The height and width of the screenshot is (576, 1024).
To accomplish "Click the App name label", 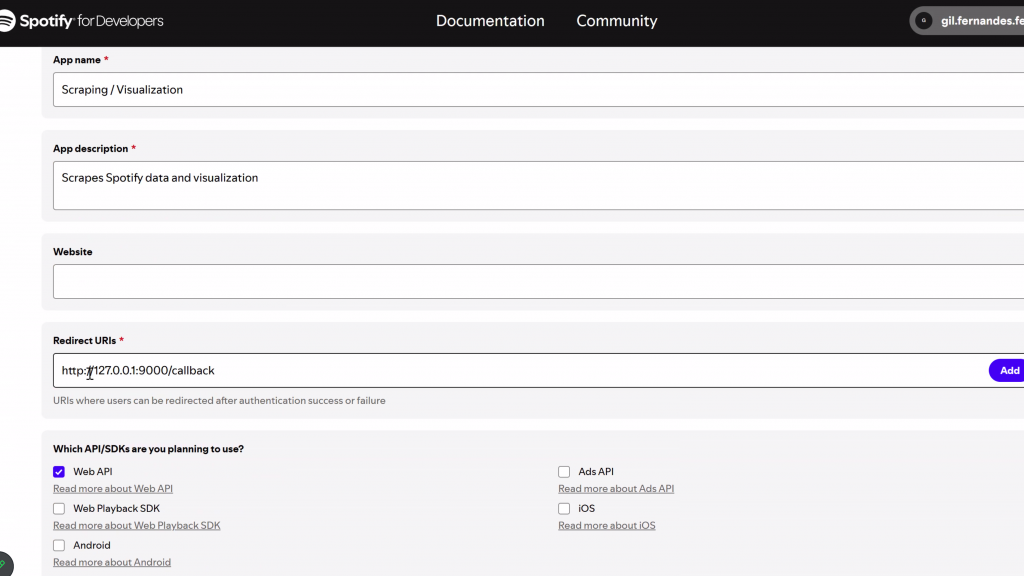I will [x=76, y=59].
